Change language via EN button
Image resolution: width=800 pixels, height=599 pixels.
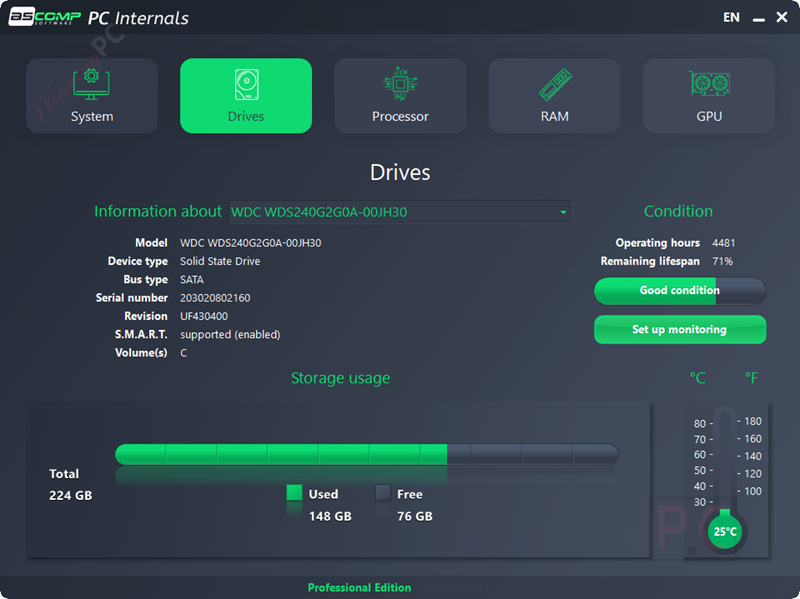coord(731,17)
